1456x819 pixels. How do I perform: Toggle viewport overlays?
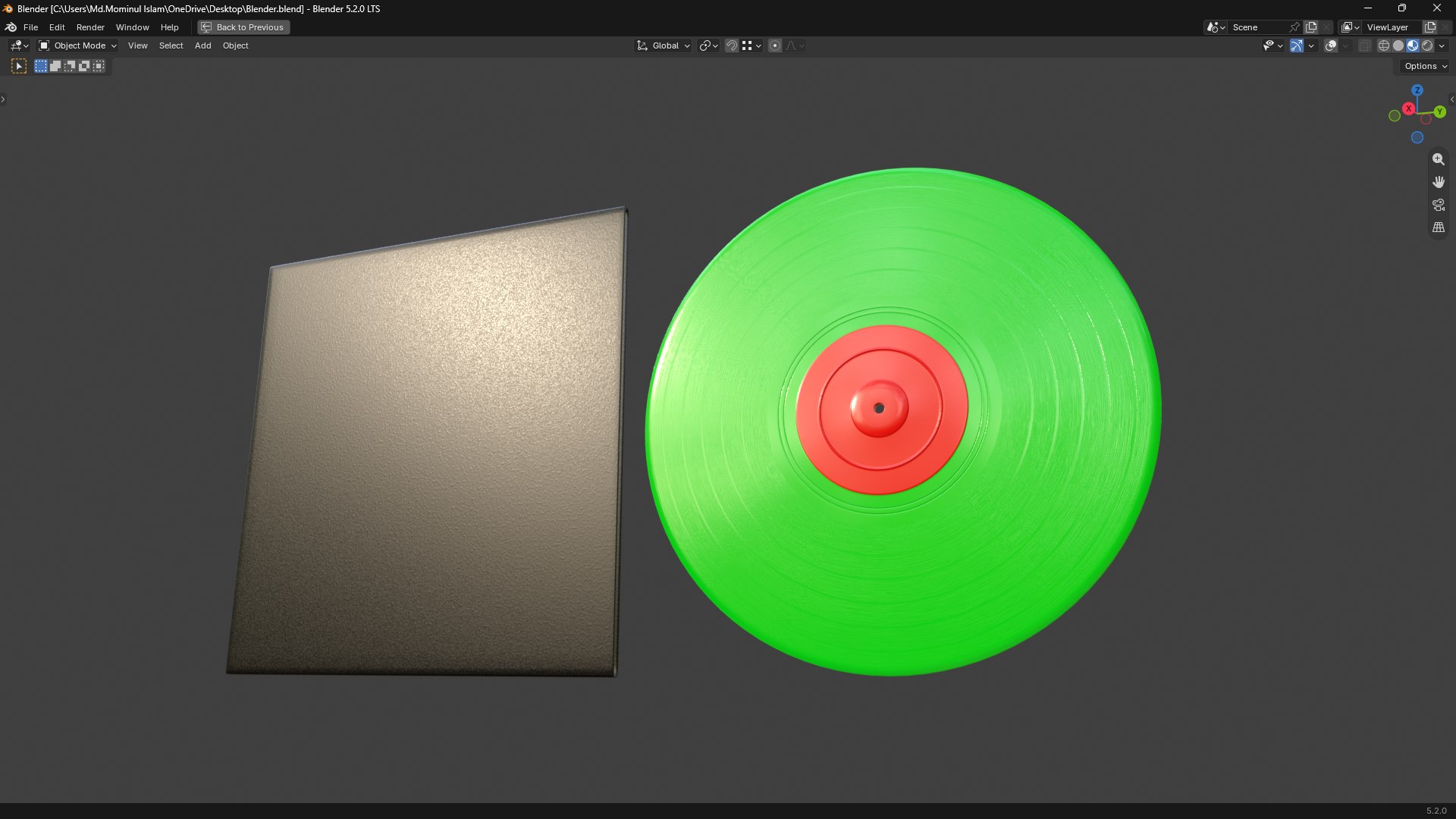(1331, 45)
